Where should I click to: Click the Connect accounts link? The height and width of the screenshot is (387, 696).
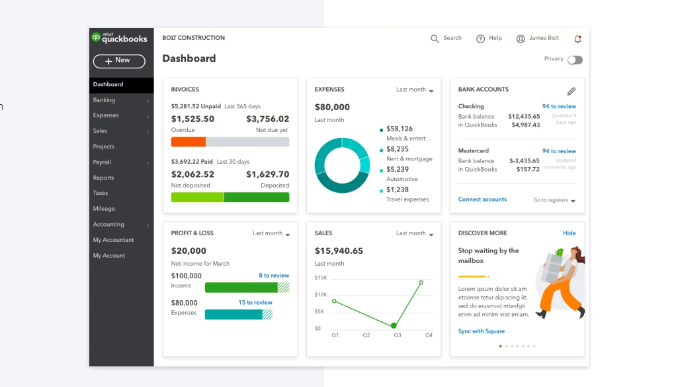[482, 200]
